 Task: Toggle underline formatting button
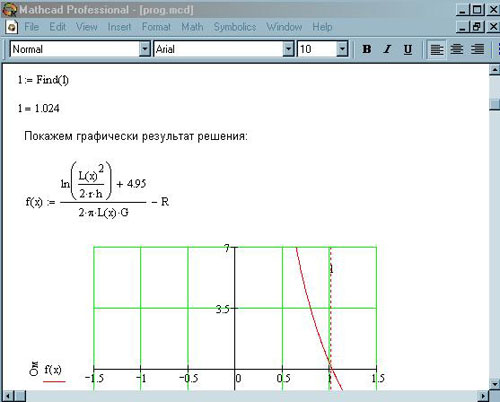click(x=407, y=49)
